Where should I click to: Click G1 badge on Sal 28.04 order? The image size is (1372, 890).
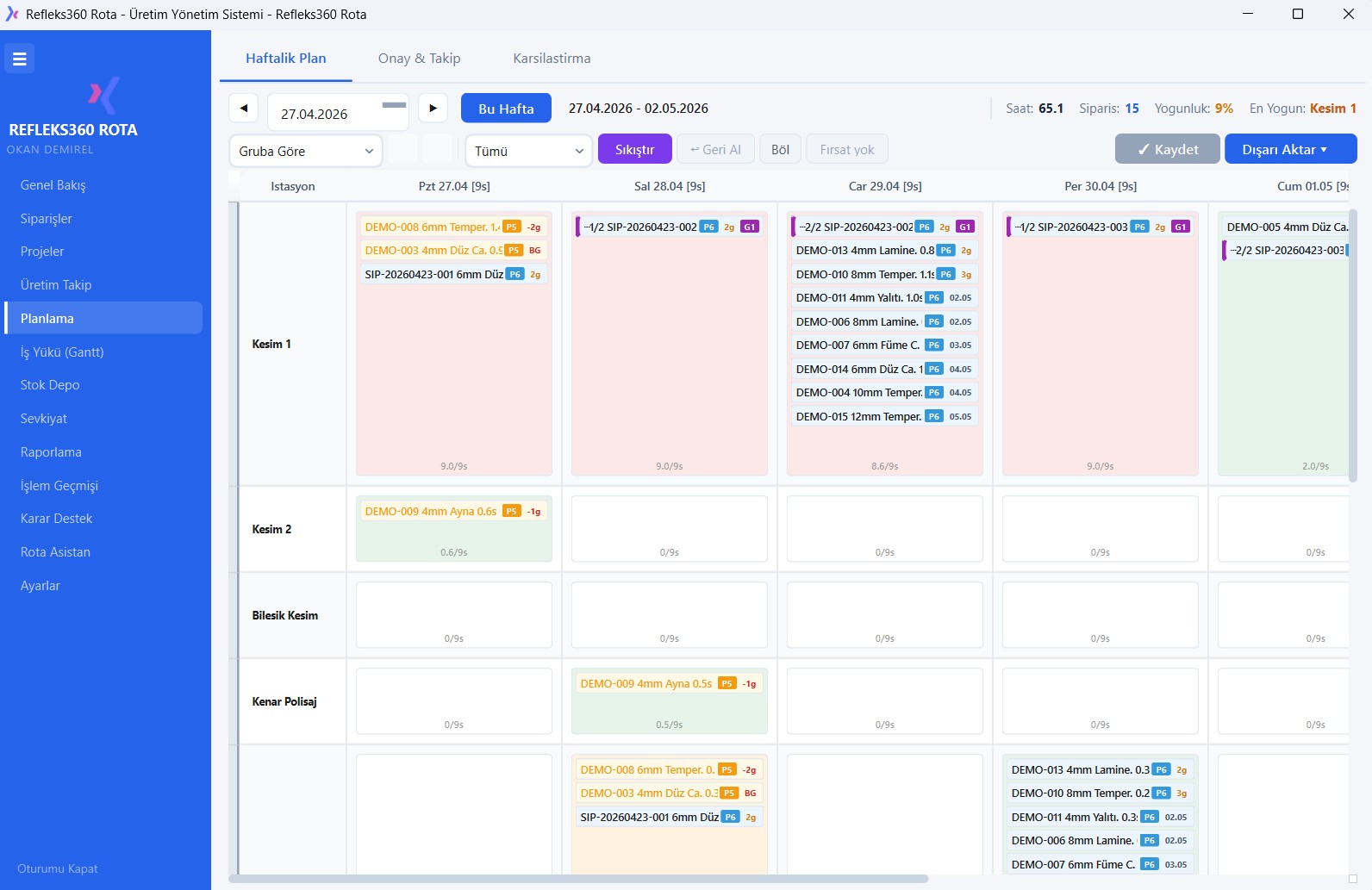pos(750,227)
